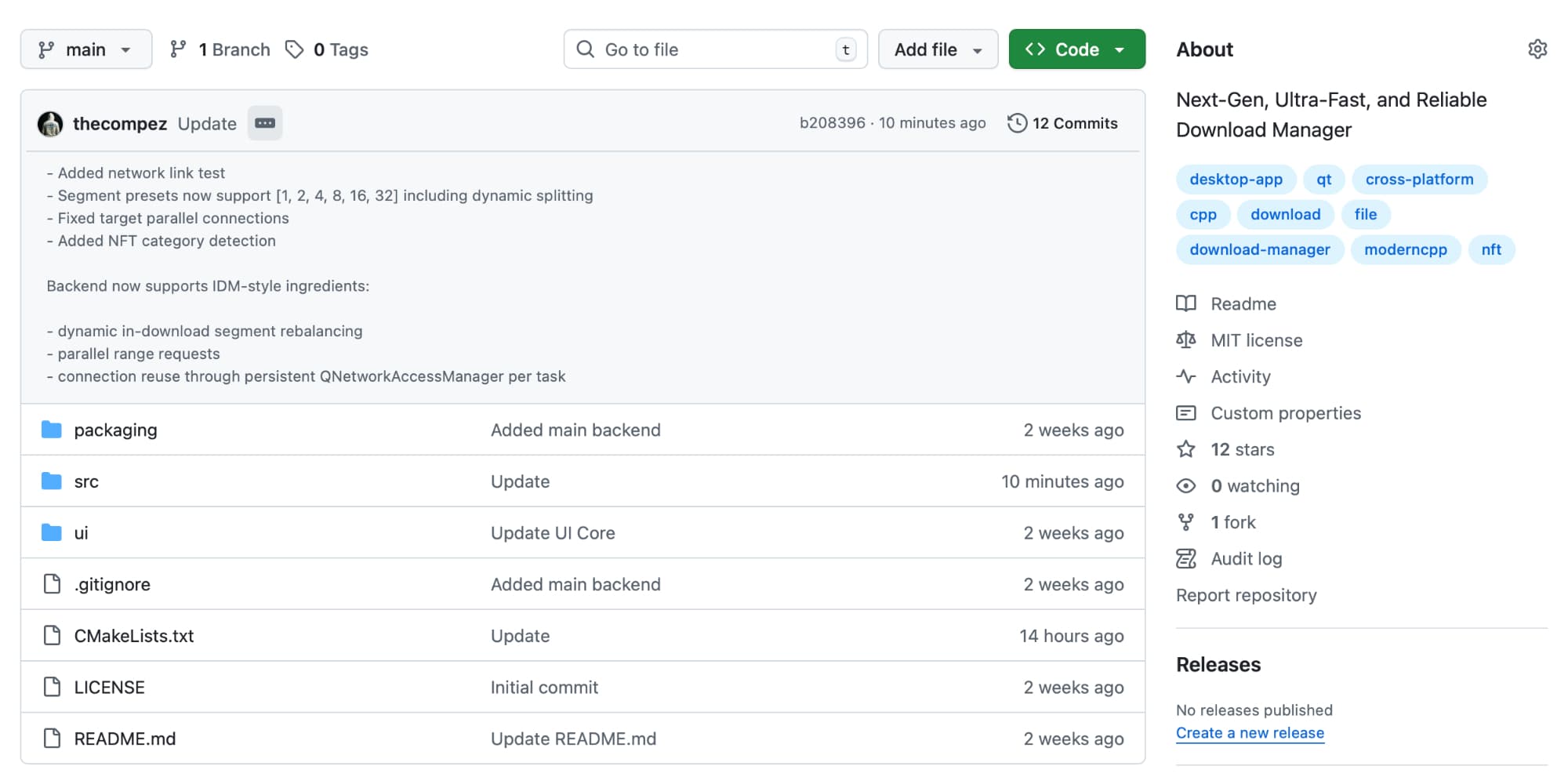Image resolution: width=1568 pixels, height=777 pixels.
Task: Open the src folder
Action: coord(86,481)
